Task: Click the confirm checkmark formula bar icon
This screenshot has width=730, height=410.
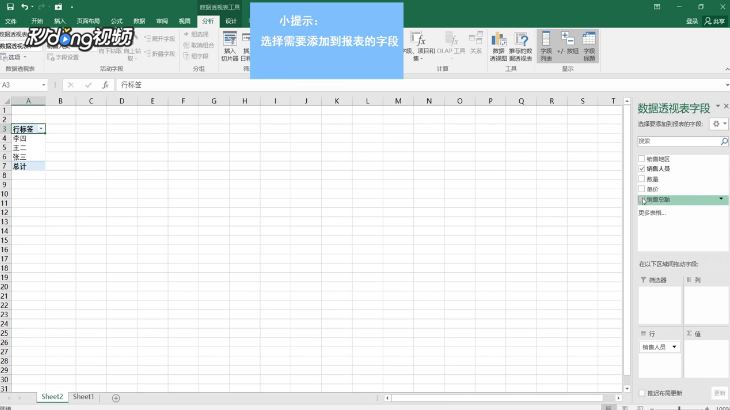Action: [88, 85]
